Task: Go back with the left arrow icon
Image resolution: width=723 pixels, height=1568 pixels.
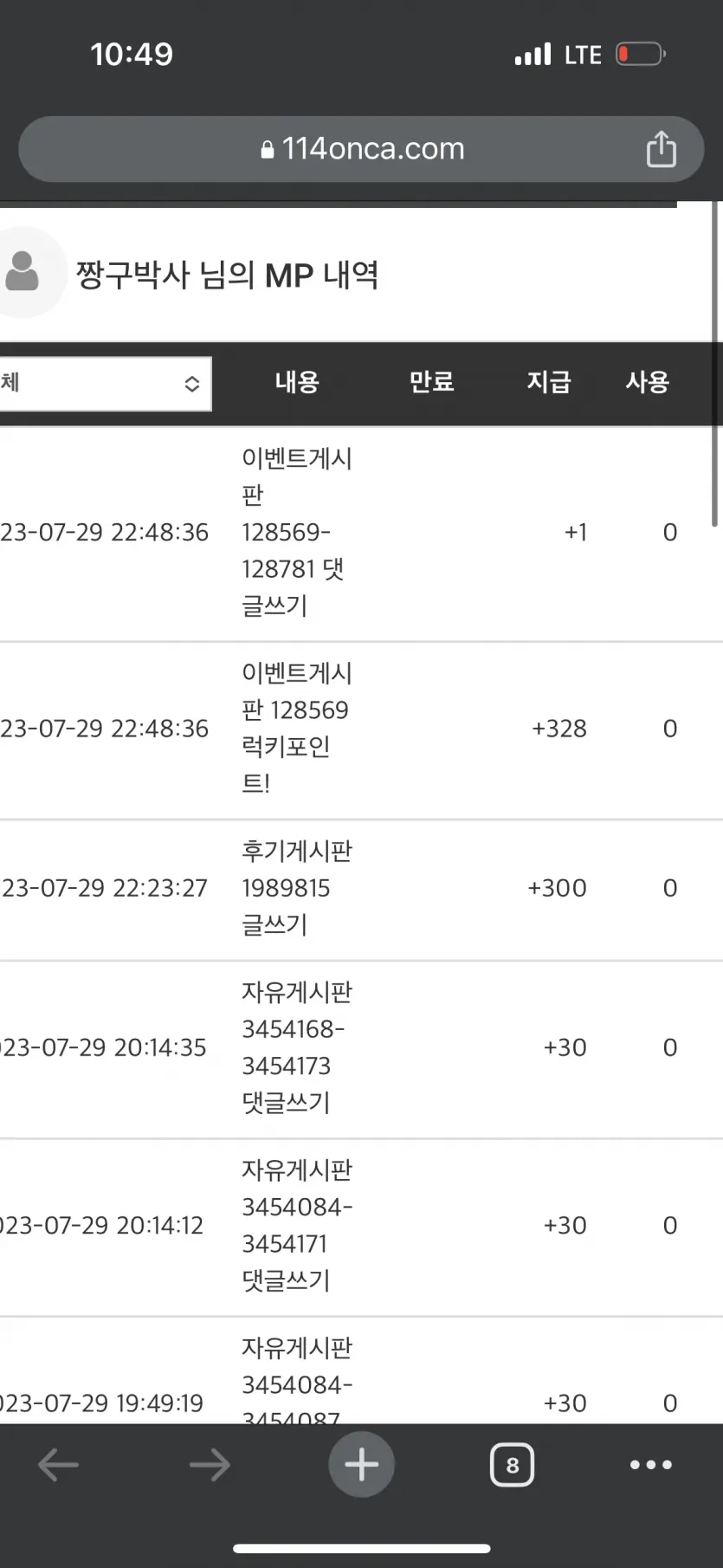Action: [58, 1465]
